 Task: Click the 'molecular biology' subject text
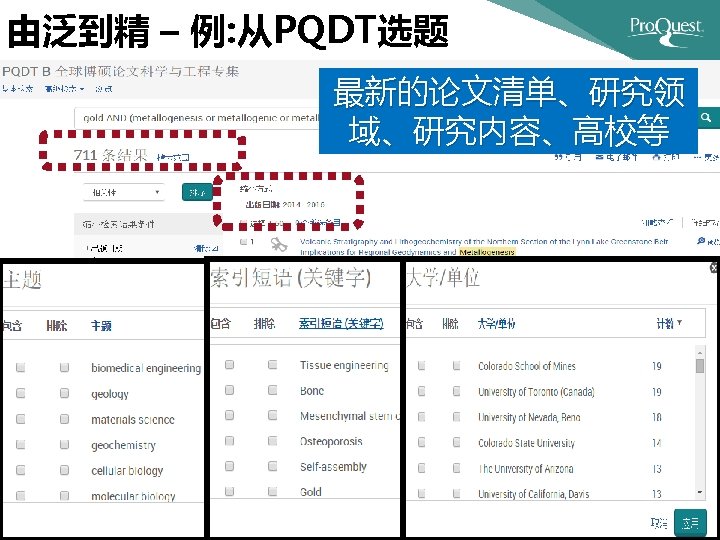[x=133, y=496]
